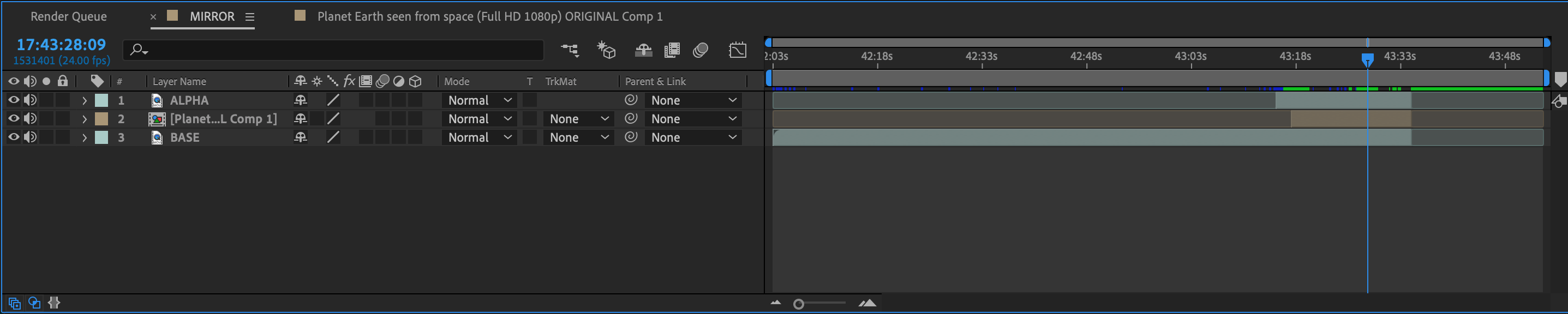Toggle shy switch on ALPHA layer

click(300, 100)
